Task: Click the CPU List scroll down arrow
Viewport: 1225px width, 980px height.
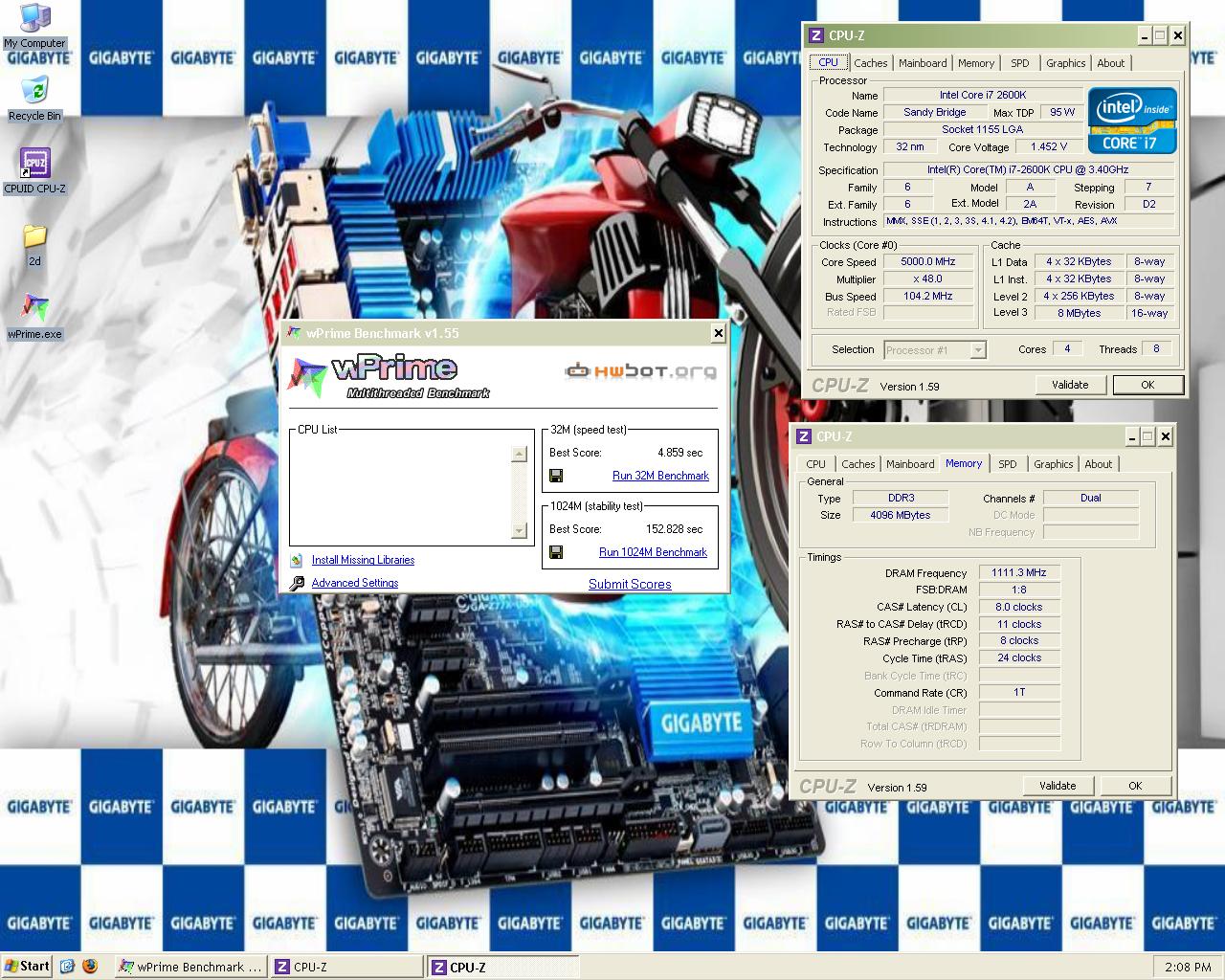Action: click(x=520, y=530)
